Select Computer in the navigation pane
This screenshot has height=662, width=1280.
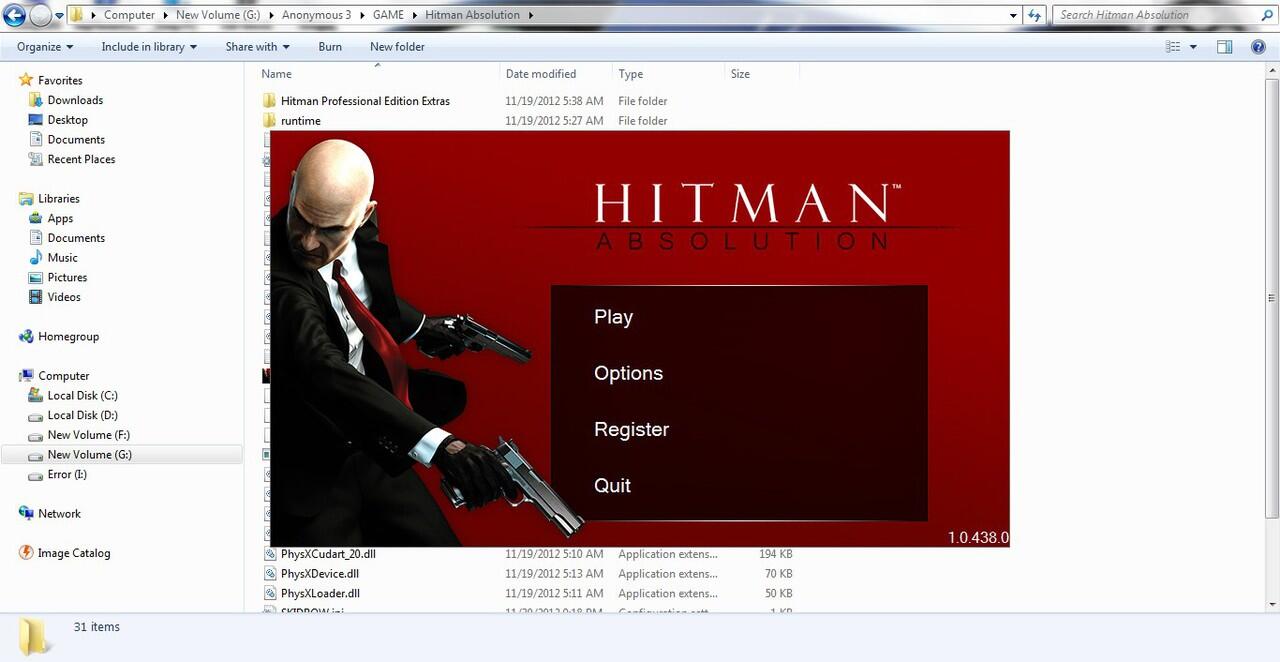click(64, 376)
